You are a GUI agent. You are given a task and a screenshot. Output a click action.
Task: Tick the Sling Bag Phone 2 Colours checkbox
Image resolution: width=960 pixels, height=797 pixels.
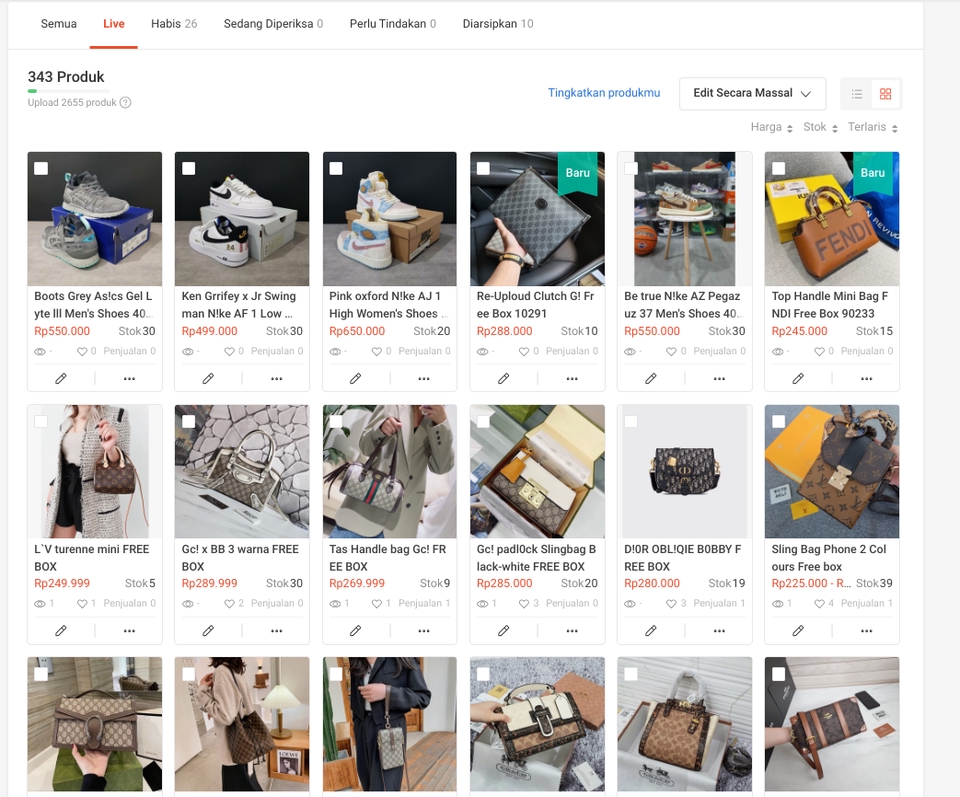click(x=778, y=421)
